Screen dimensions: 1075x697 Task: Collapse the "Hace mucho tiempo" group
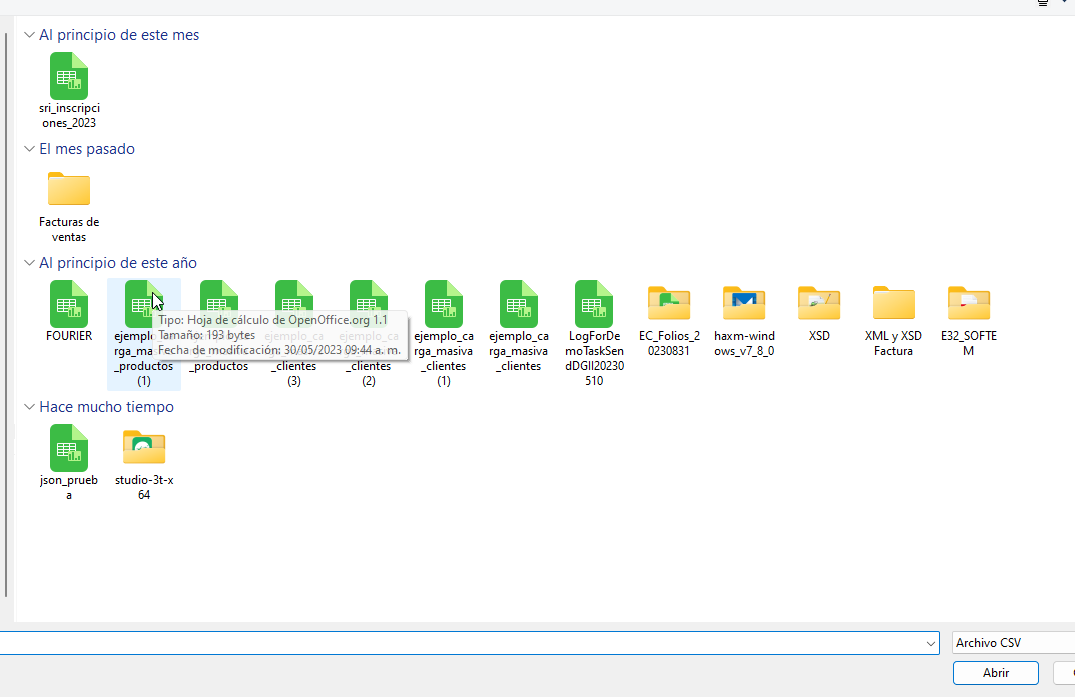[x=29, y=407]
